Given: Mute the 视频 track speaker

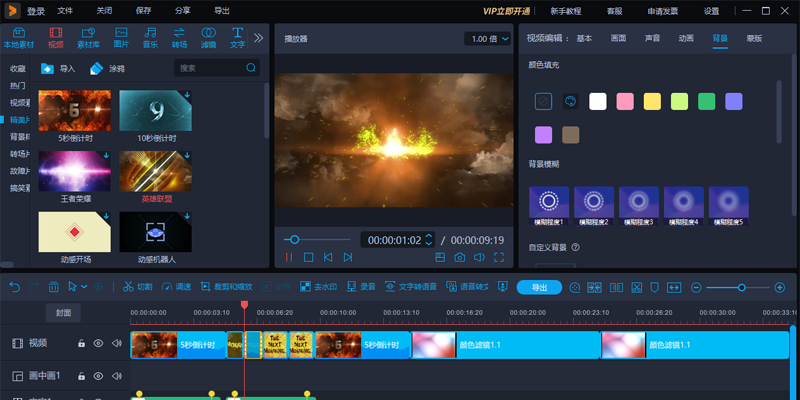Looking at the screenshot, I should coord(116,344).
